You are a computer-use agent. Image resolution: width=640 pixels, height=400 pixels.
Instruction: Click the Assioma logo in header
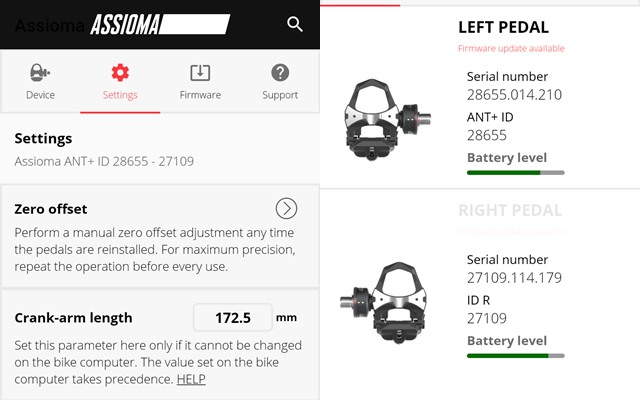click(x=160, y=24)
